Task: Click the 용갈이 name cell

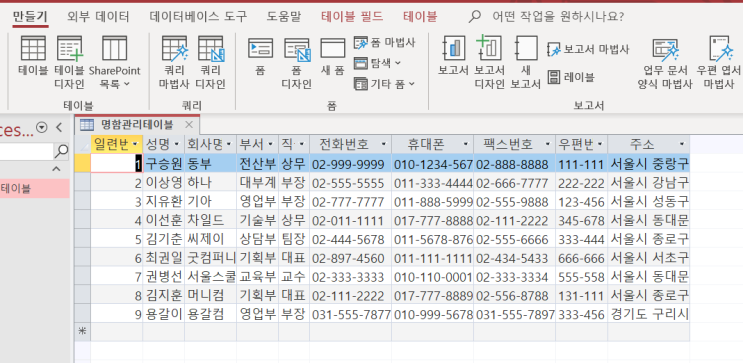Action: (163, 314)
